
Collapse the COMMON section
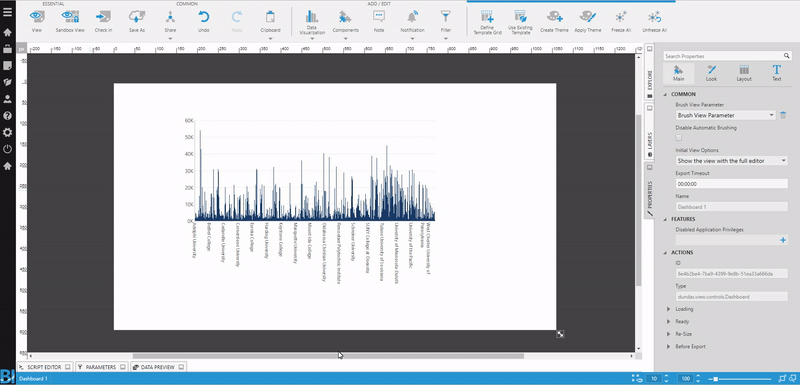(x=665, y=94)
